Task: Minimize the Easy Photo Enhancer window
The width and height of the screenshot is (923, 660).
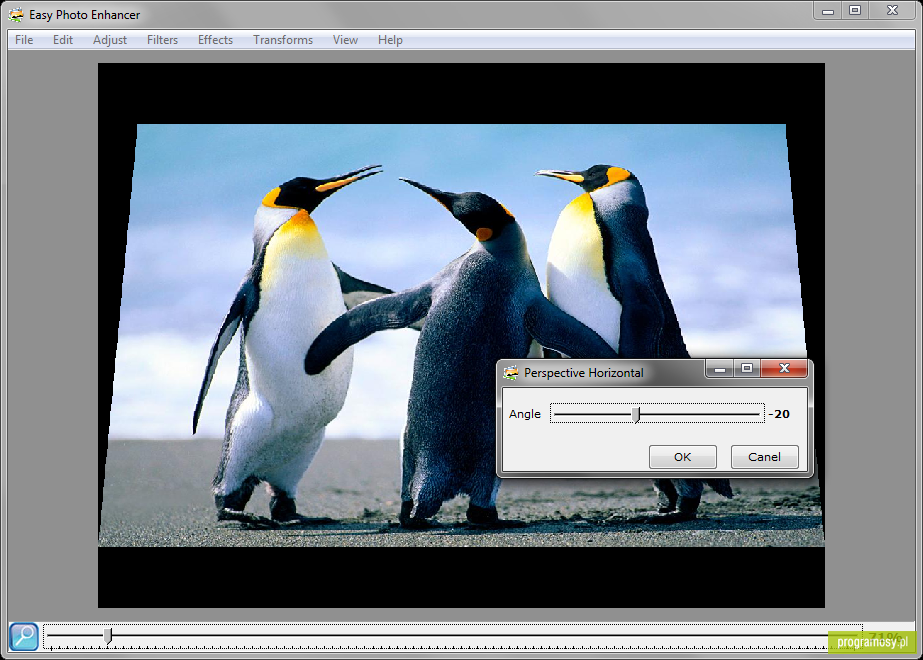Action: [x=828, y=11]
